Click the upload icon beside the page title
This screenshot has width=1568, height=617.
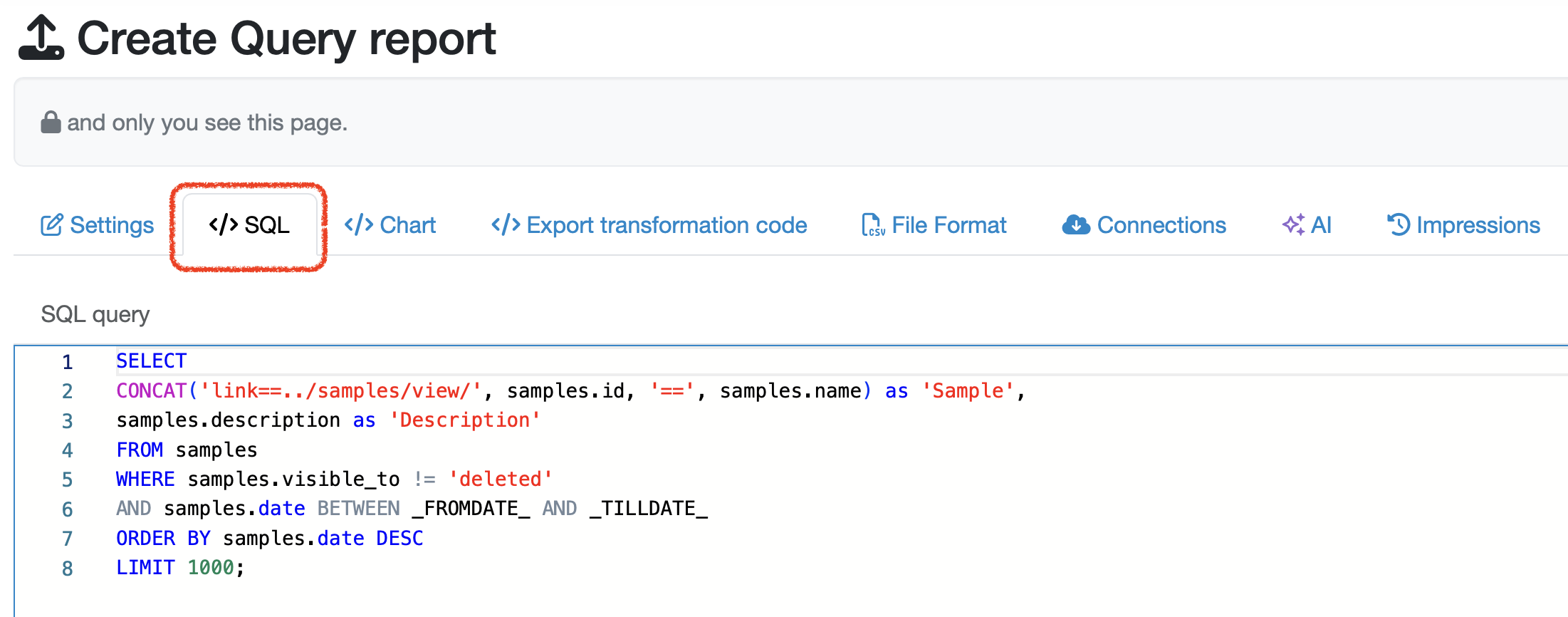[41, 38]
